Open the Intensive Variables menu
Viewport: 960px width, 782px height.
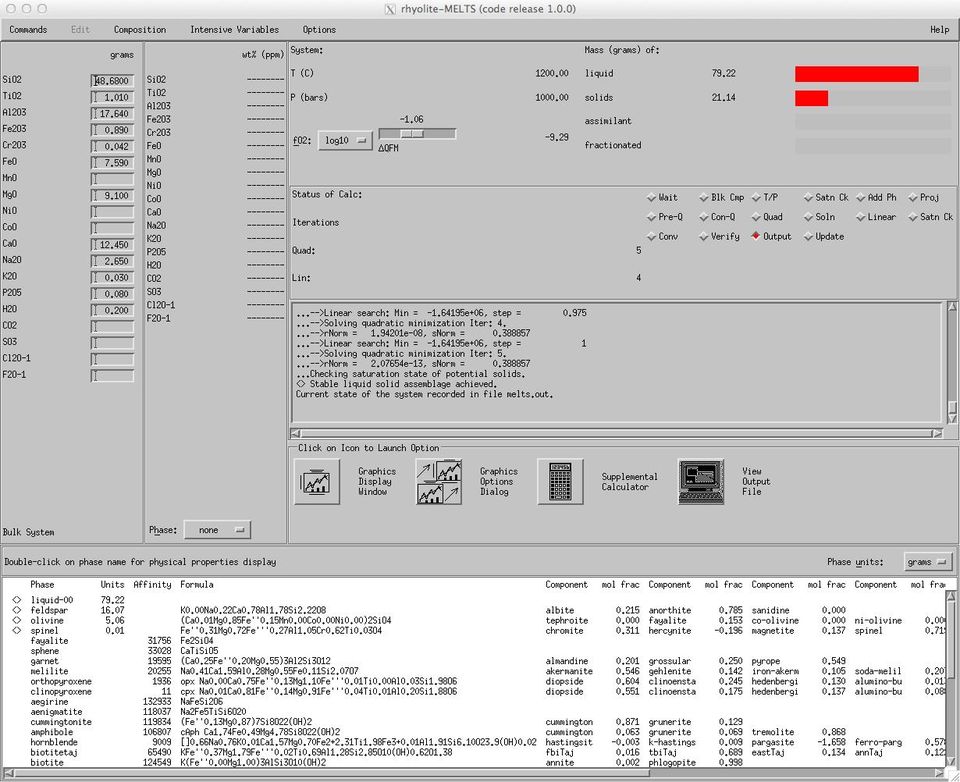pyautogui.click(x=234, y=30)
